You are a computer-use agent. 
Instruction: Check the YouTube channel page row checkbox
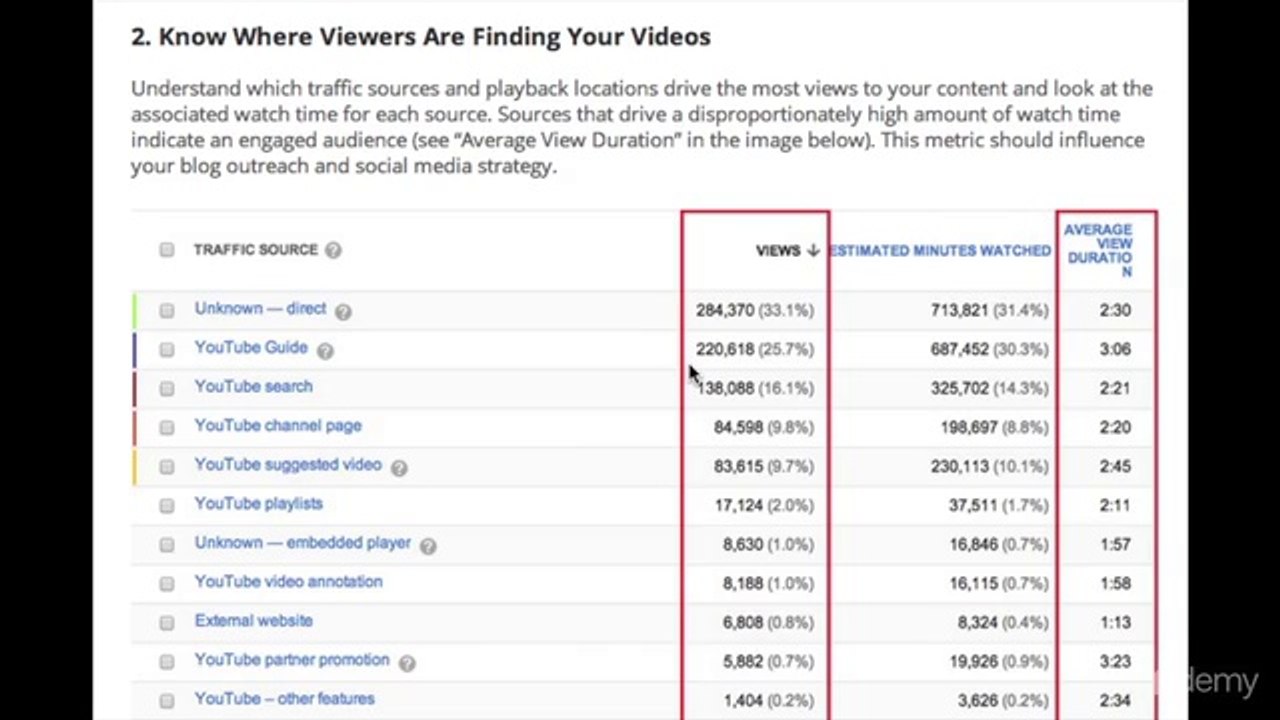167,427
